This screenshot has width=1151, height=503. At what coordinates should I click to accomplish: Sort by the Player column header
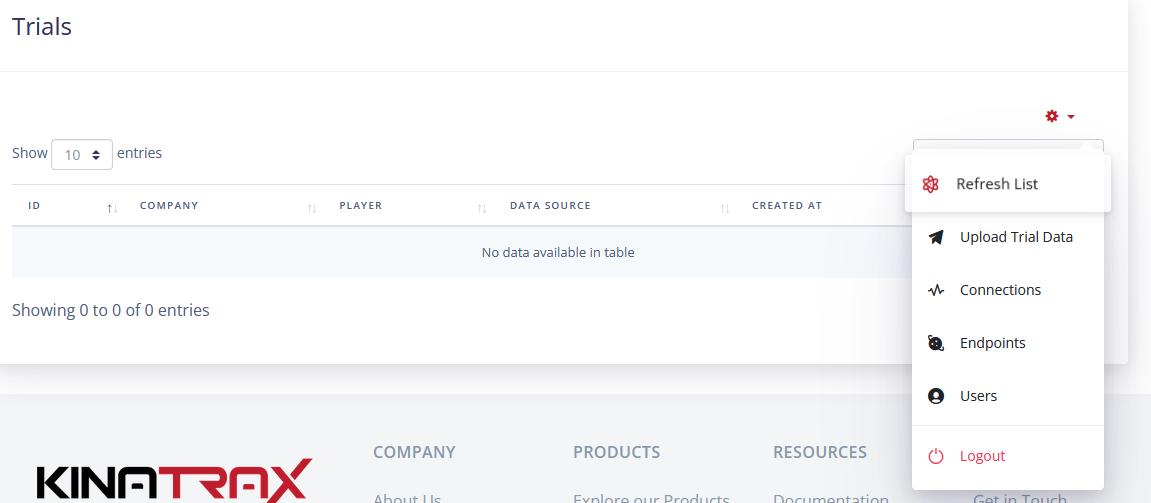tap(361, 206)
